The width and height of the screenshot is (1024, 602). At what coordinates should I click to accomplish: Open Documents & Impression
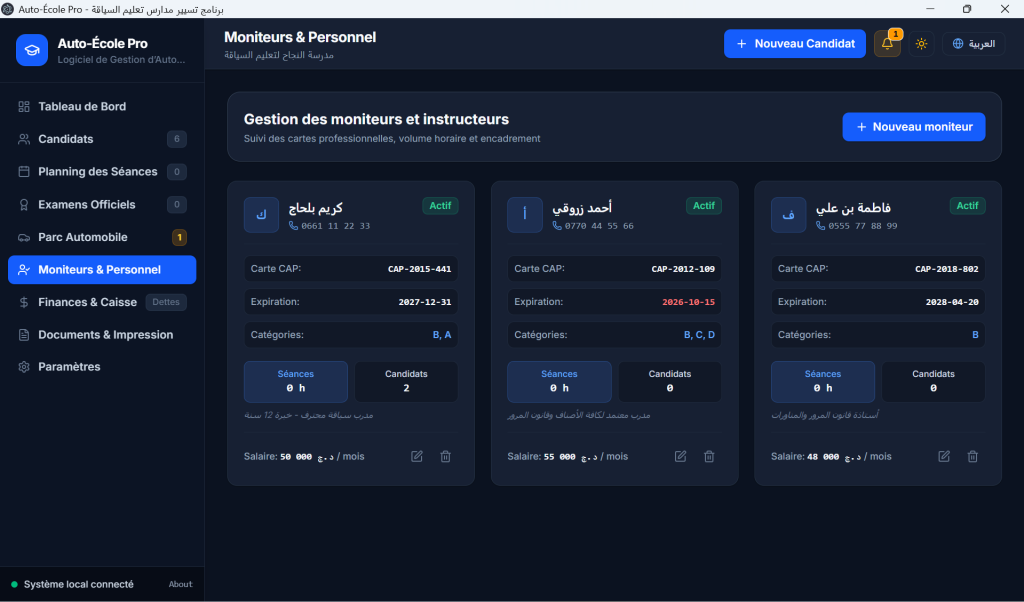(102, 335)
